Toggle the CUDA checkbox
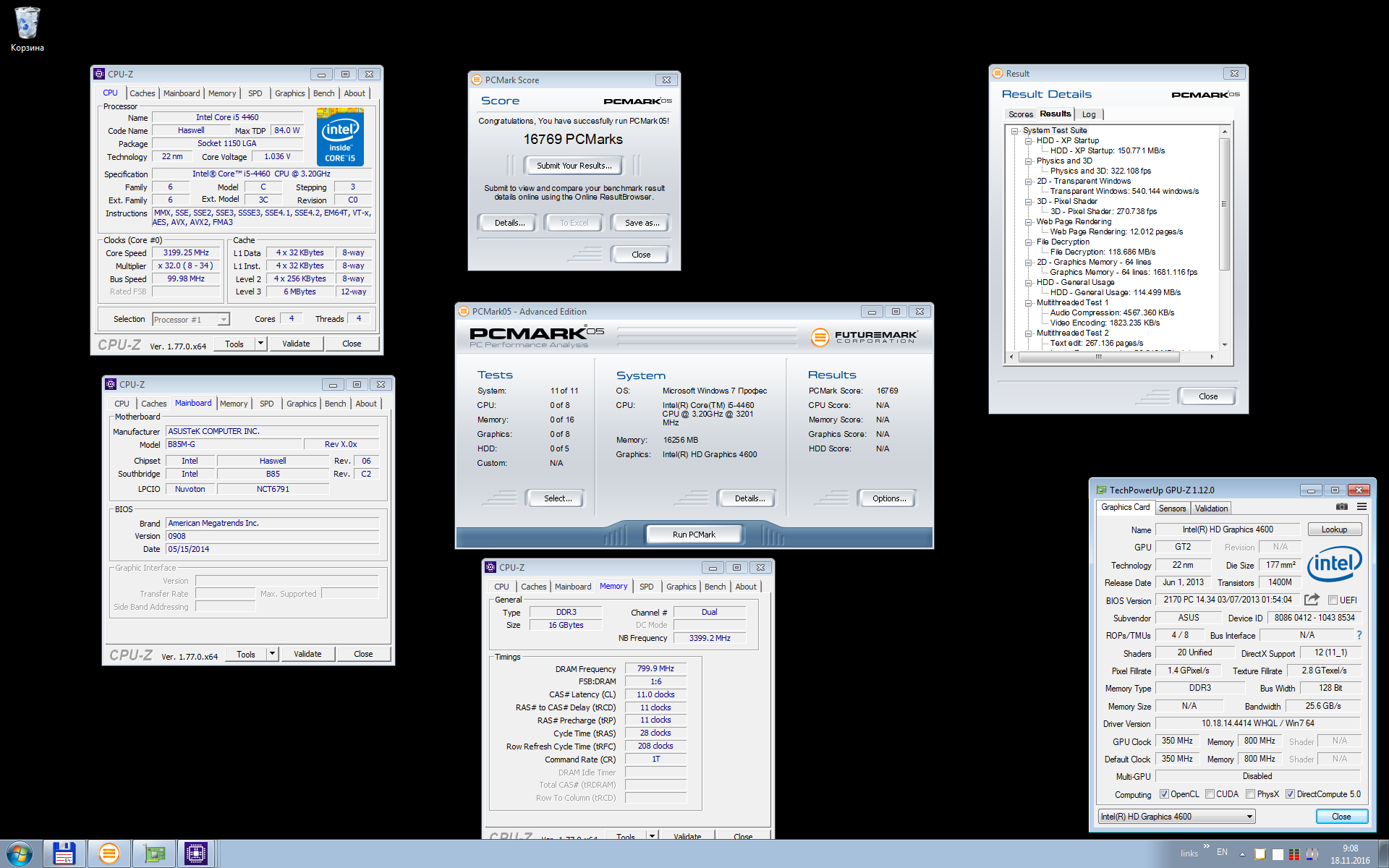 [x=1210, y=794]
